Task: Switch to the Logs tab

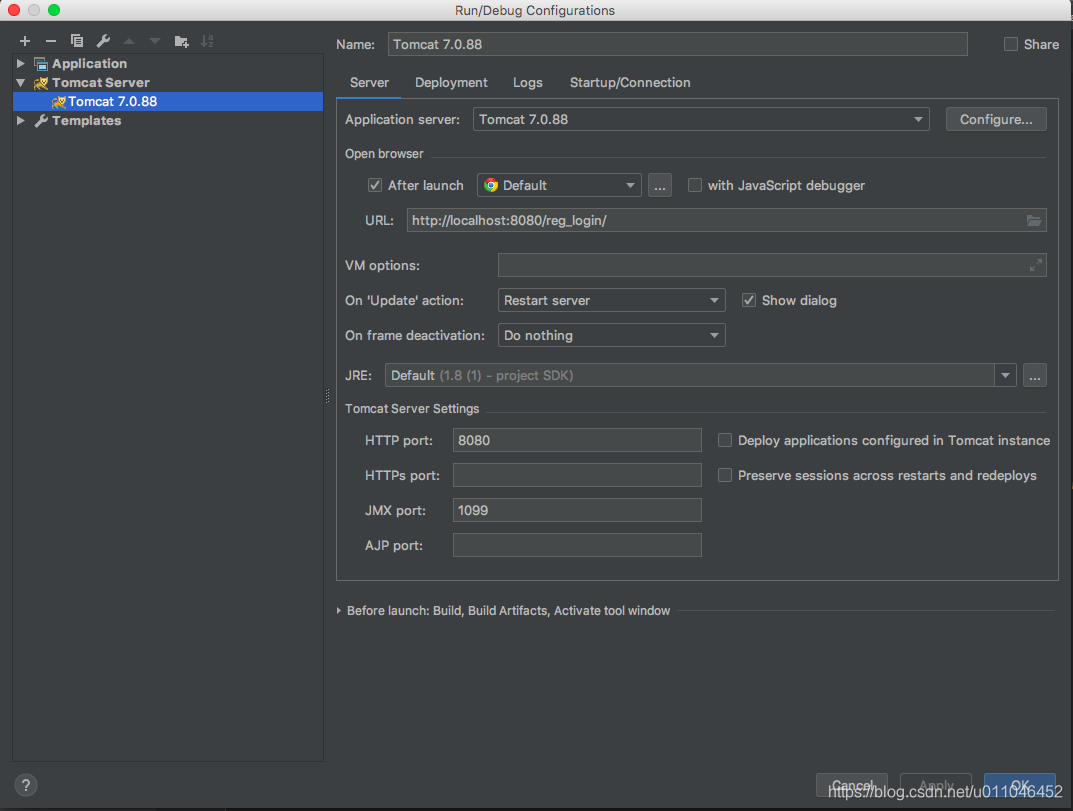Action: coord(528,83)
